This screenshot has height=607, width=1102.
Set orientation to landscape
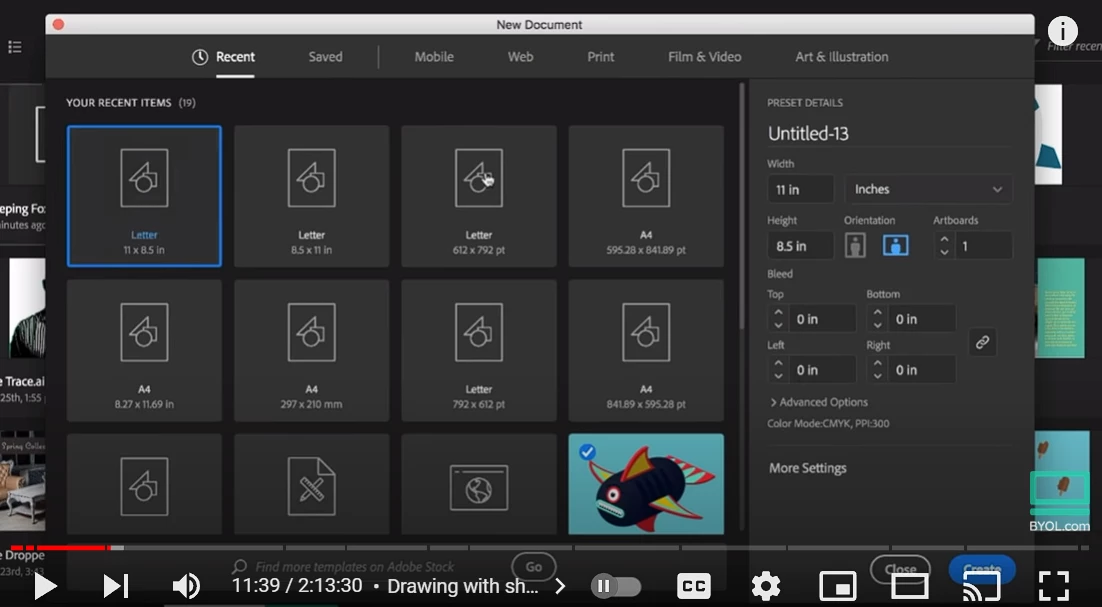[x=895, y=246]
